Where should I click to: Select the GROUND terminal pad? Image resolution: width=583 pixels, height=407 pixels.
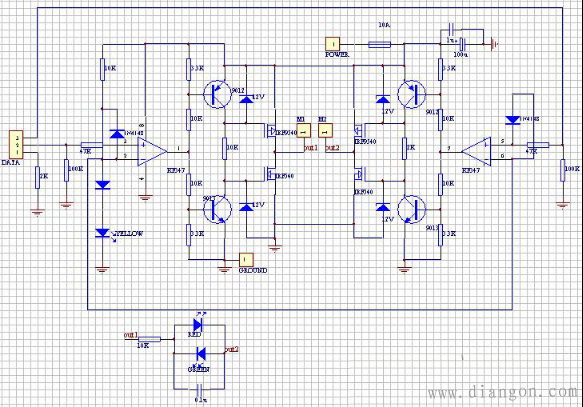tap(246, 259)
